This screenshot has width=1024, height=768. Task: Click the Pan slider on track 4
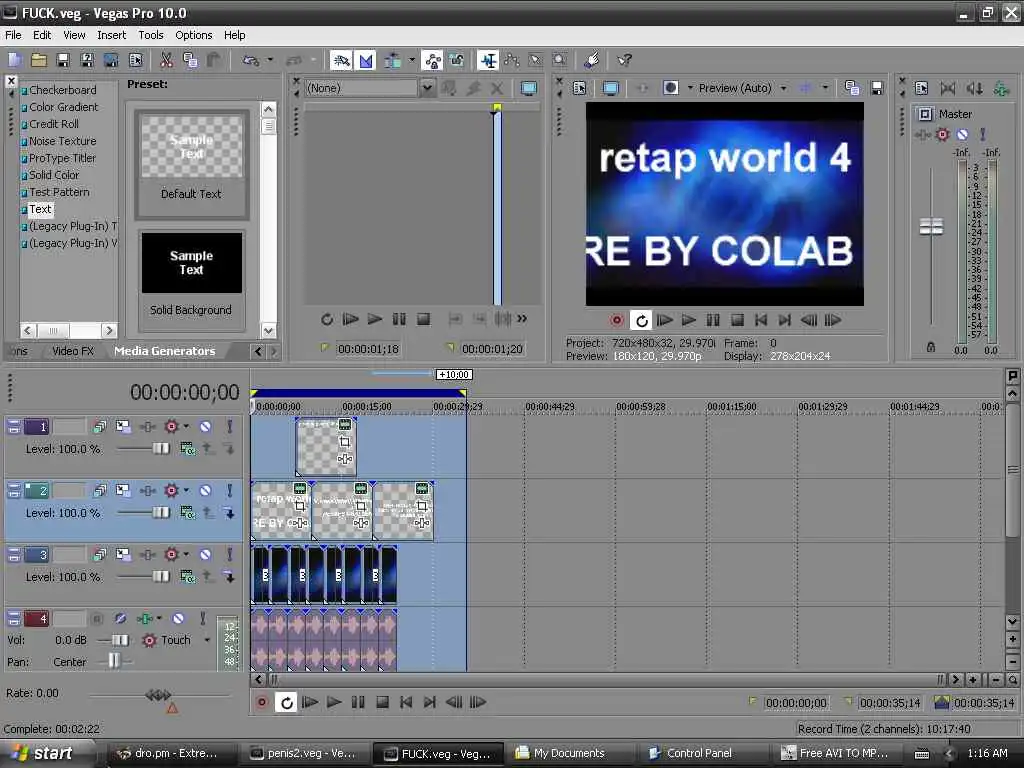pyautogui.click(x=114, y=661)
